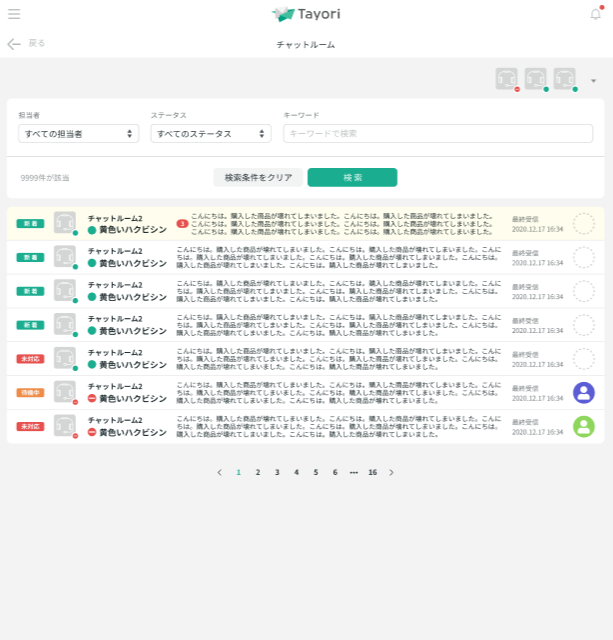This screenshot has width=613, height=640.
Task: Click the pagination ellipsis
Action: point(353,473)
